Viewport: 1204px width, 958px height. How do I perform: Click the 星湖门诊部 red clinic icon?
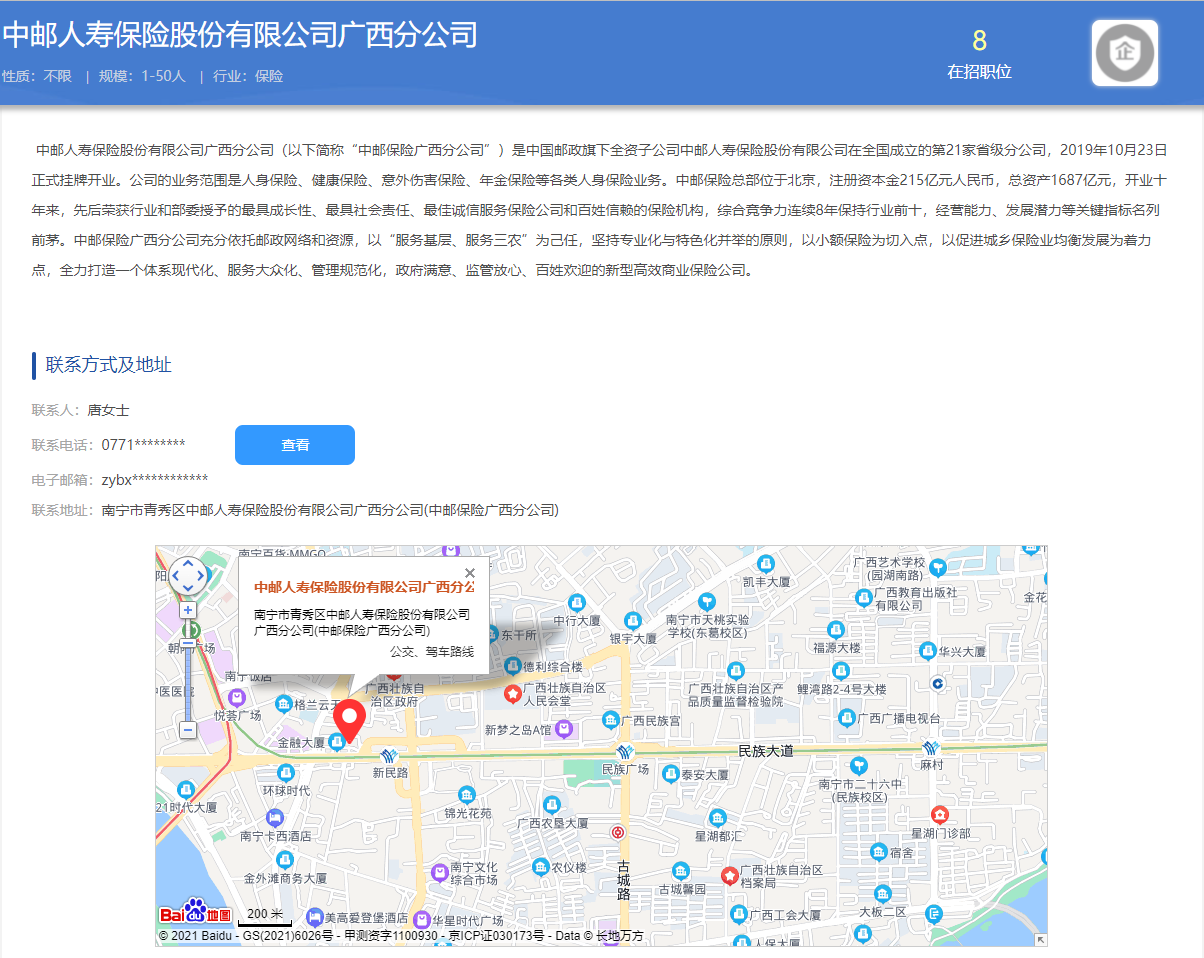point(939,815)
